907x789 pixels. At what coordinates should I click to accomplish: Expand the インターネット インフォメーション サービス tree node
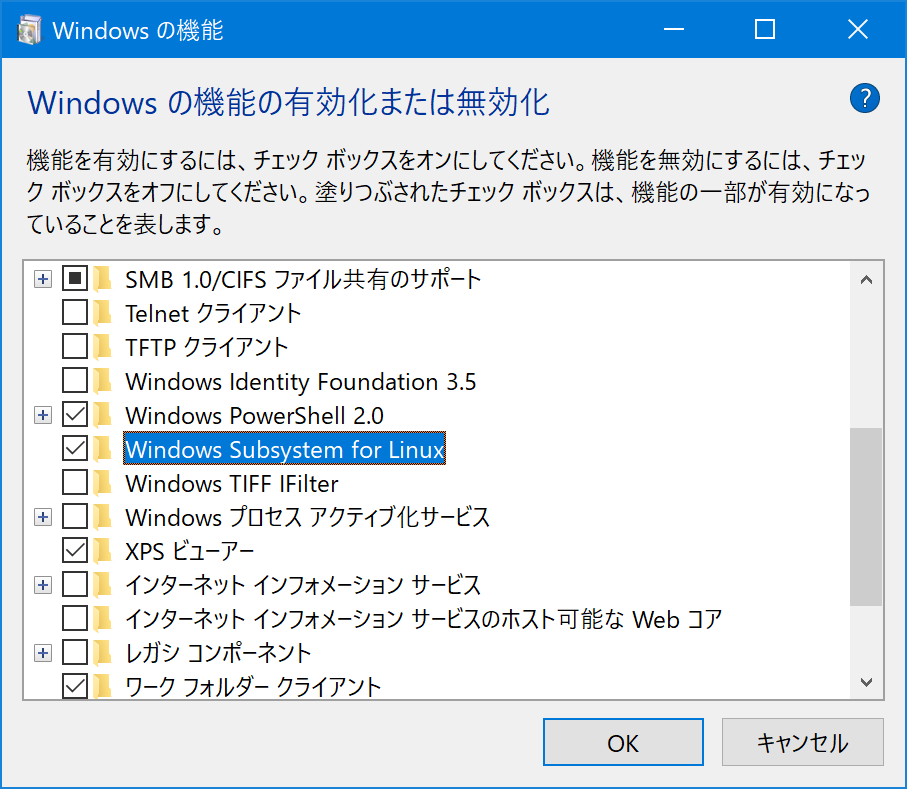pyautogui.click(x=42, y=585)
